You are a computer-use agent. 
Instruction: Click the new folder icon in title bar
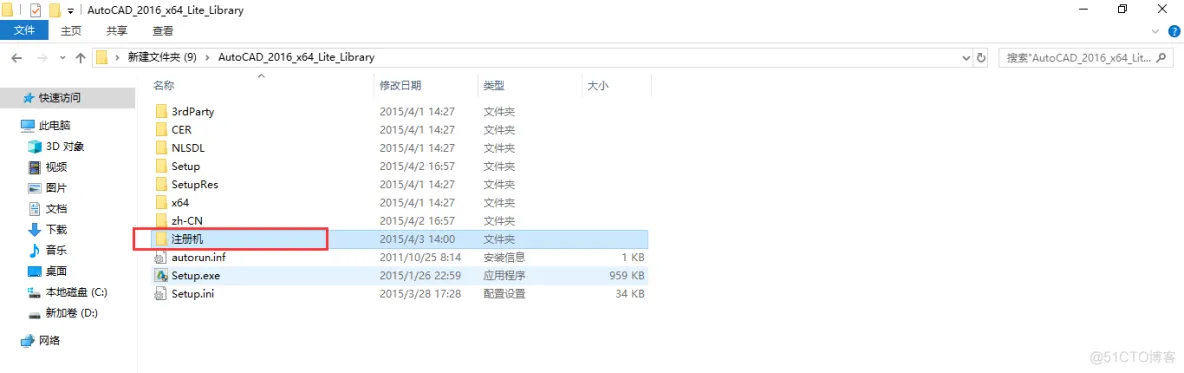click(x=54, y=11)
